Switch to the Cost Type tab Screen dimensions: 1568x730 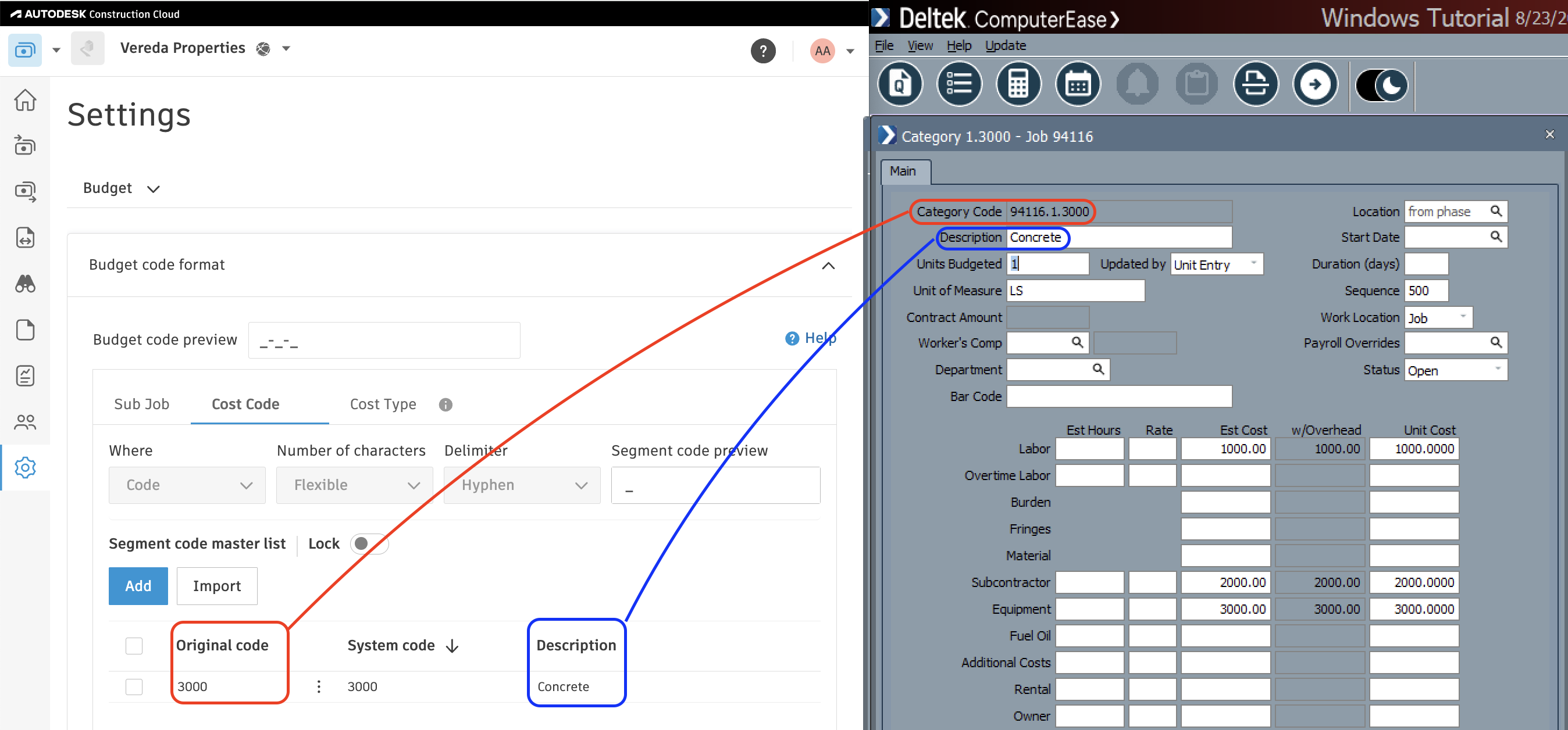(383, 405)
